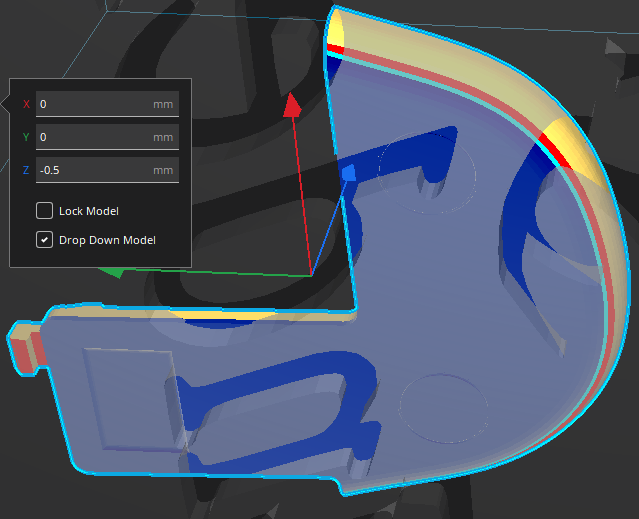The image size is (639, 519).
Task: Focus the X position input field
Action: tap(107, 104)
